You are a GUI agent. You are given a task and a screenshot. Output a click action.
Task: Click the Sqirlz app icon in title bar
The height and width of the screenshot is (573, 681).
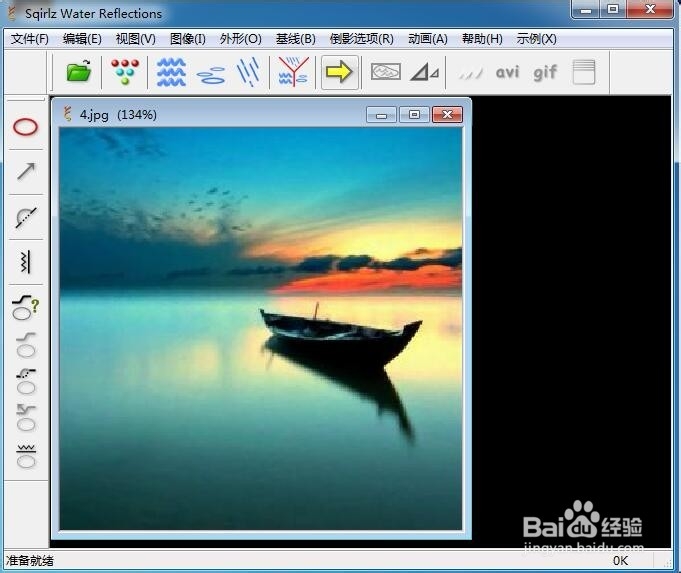[12, 13]
